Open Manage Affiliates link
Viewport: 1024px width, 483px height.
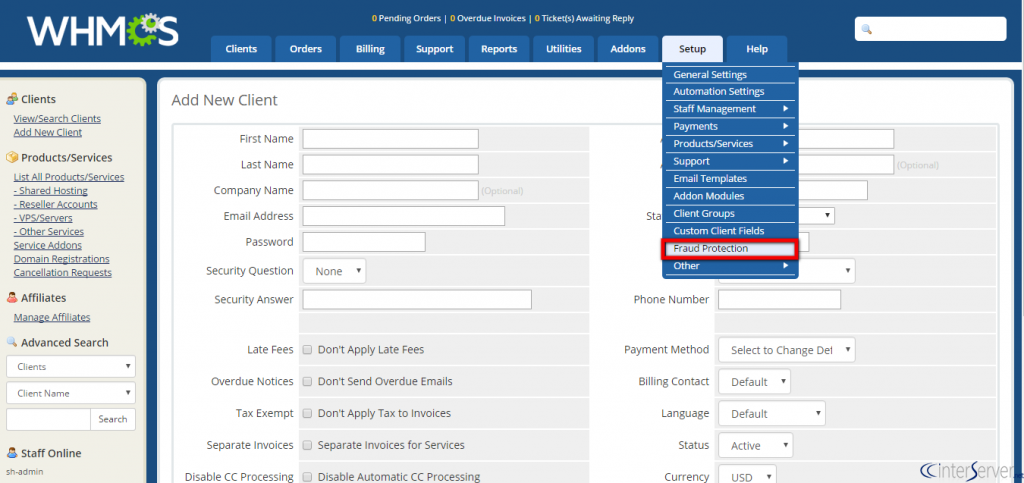pyautogui.click(x=52, y=317)
